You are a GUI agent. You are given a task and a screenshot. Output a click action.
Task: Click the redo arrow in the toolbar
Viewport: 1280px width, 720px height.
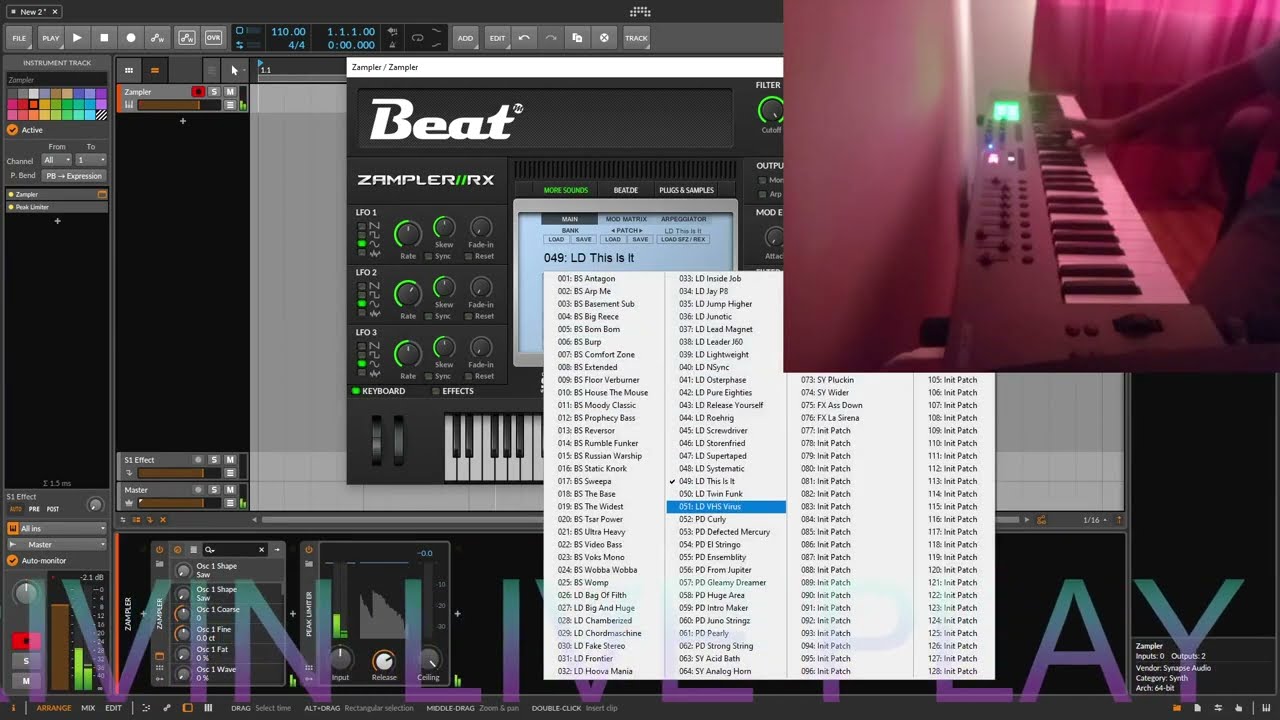[550, 38]
